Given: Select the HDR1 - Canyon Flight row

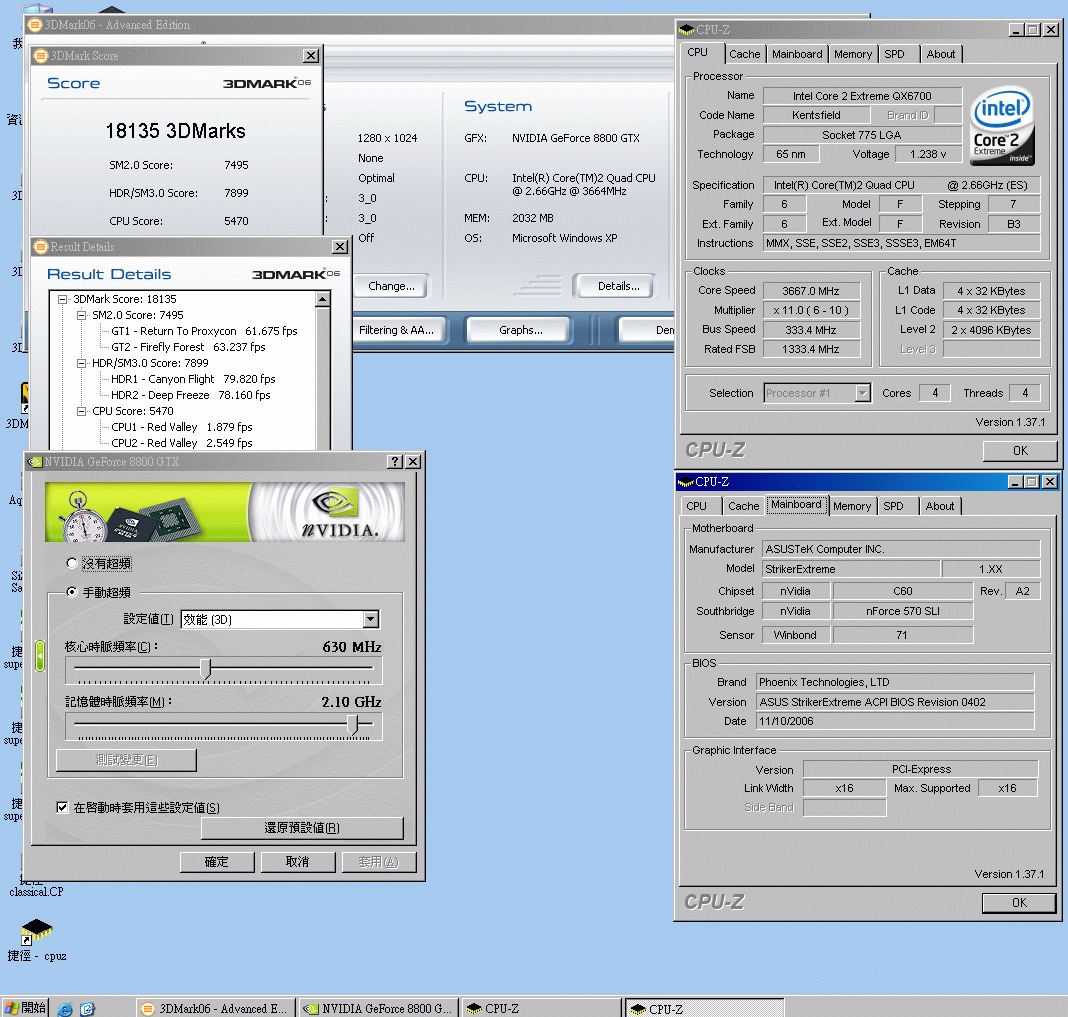Looking at the screenshot, I should [193, 379].
